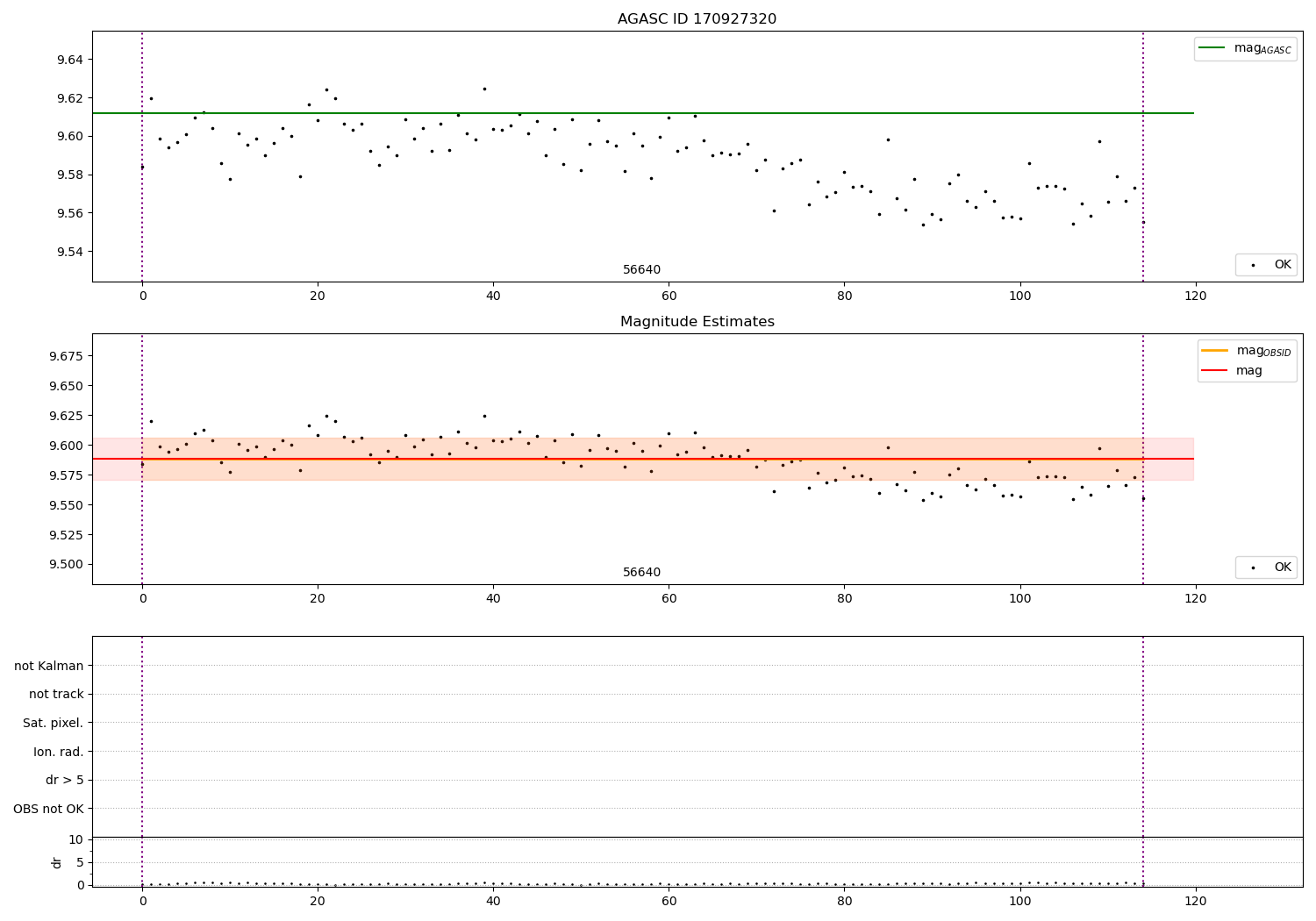Click the green mag AGASC legend entry
Screen dimensions: 1316x921
[1245, 48]
